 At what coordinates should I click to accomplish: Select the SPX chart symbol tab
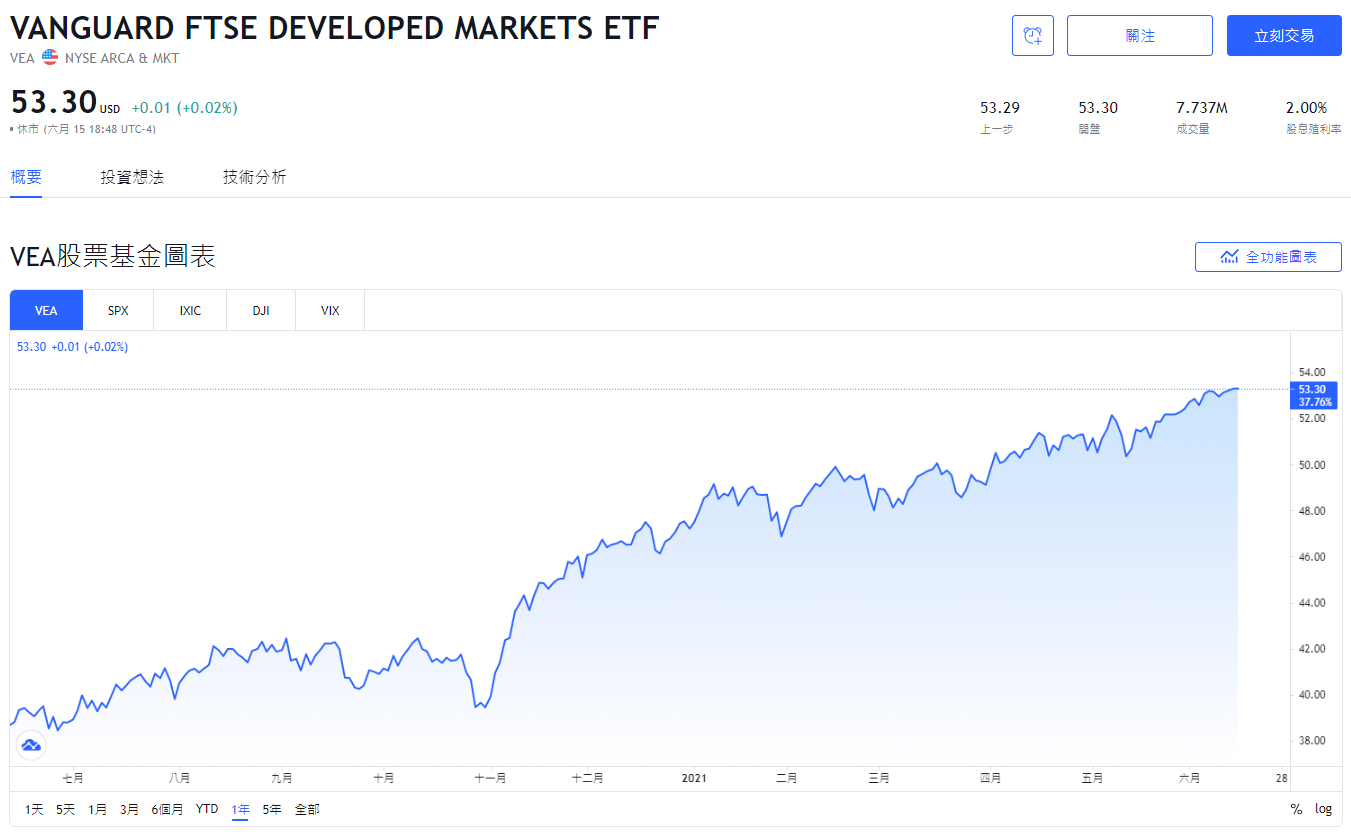pos(118,310)
